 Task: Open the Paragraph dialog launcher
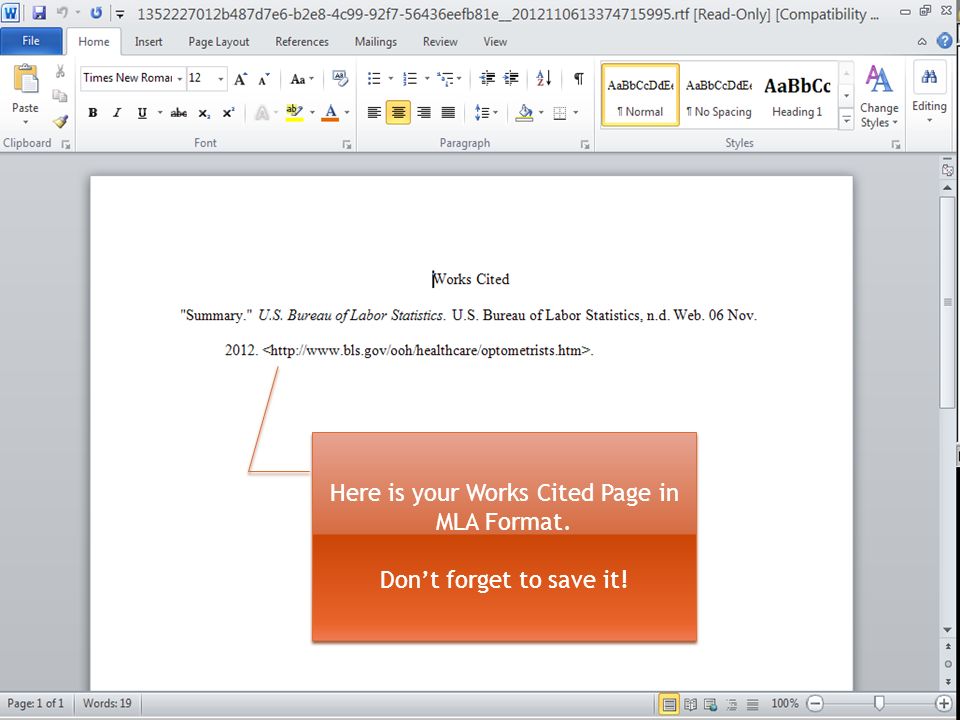(585, 144)
